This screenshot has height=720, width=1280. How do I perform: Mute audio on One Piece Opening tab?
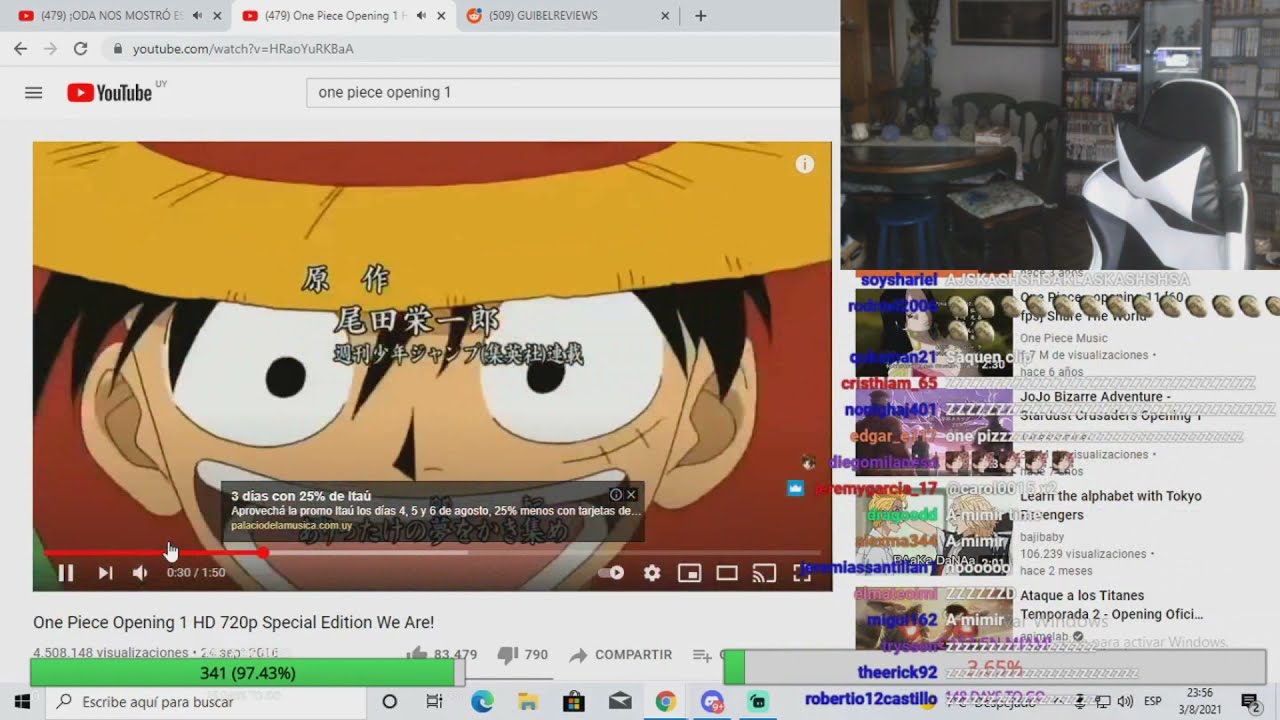[x=421, y=16]
